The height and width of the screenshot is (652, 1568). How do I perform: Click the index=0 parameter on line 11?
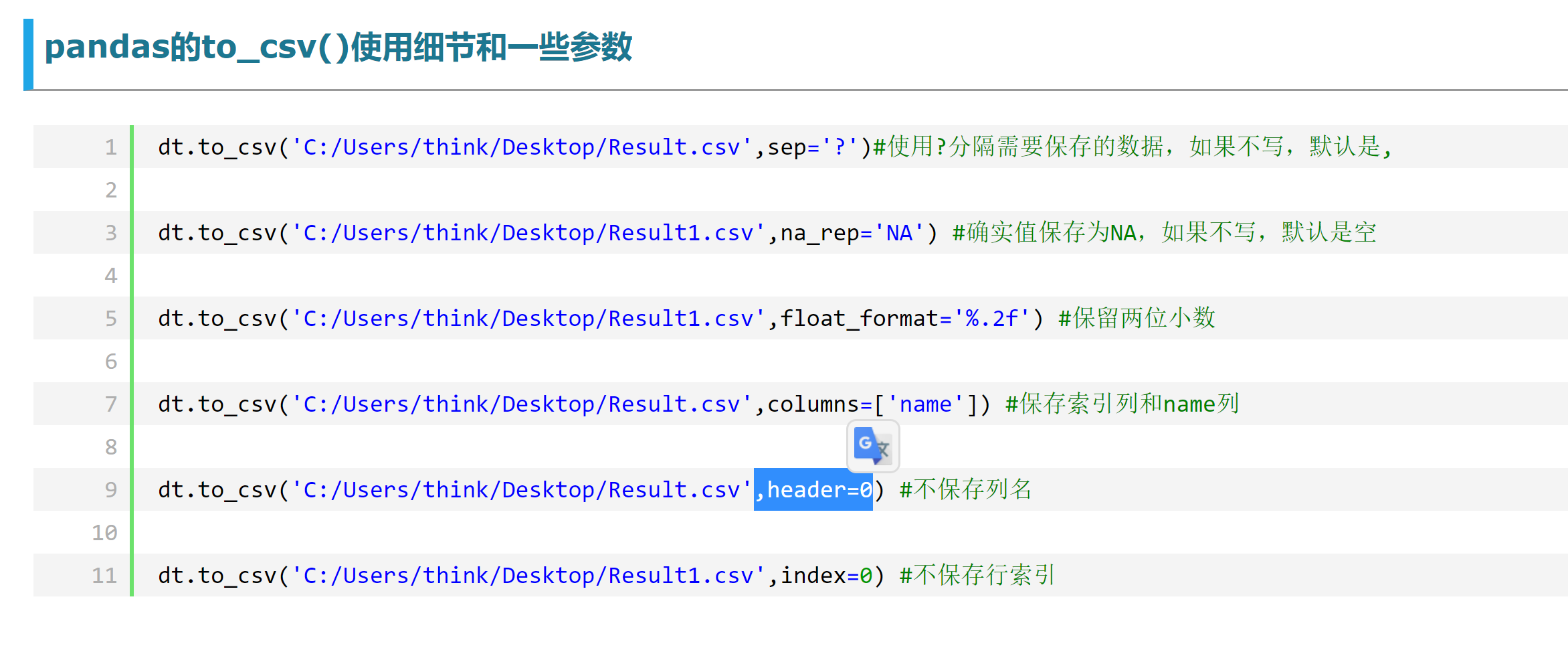click(x=826, y=575)
